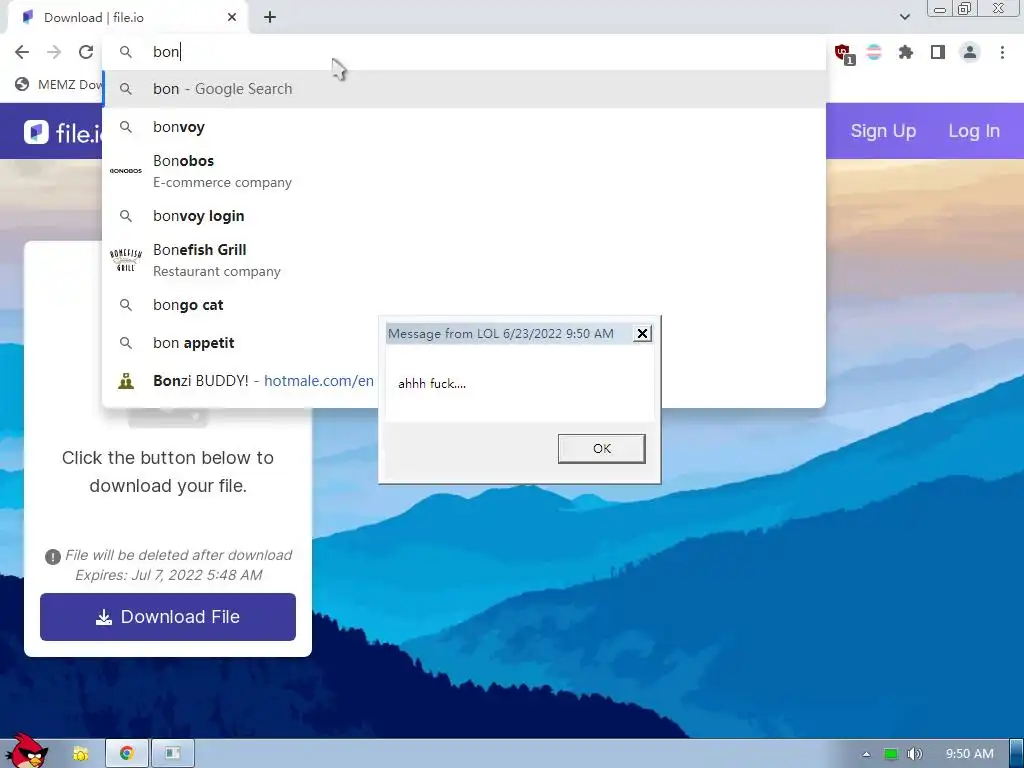Click the Bonefish Grill logo icon
The image size is (1024, 768).
[125, 260]
